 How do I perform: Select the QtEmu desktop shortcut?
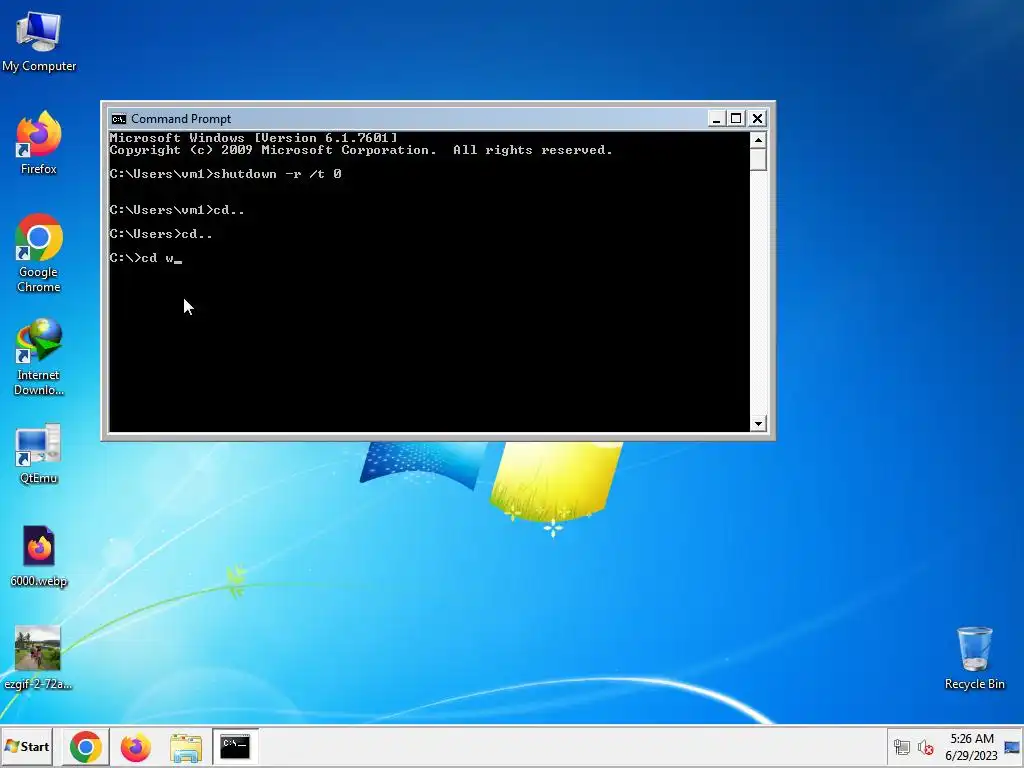[39, 454]
